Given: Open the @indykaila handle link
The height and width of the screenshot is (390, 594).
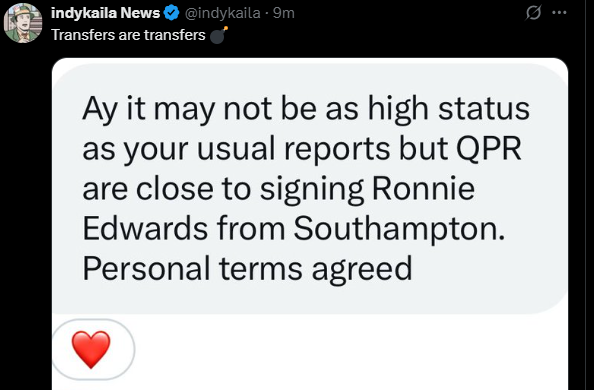Looking at the screenshot, I should (223, 13).
